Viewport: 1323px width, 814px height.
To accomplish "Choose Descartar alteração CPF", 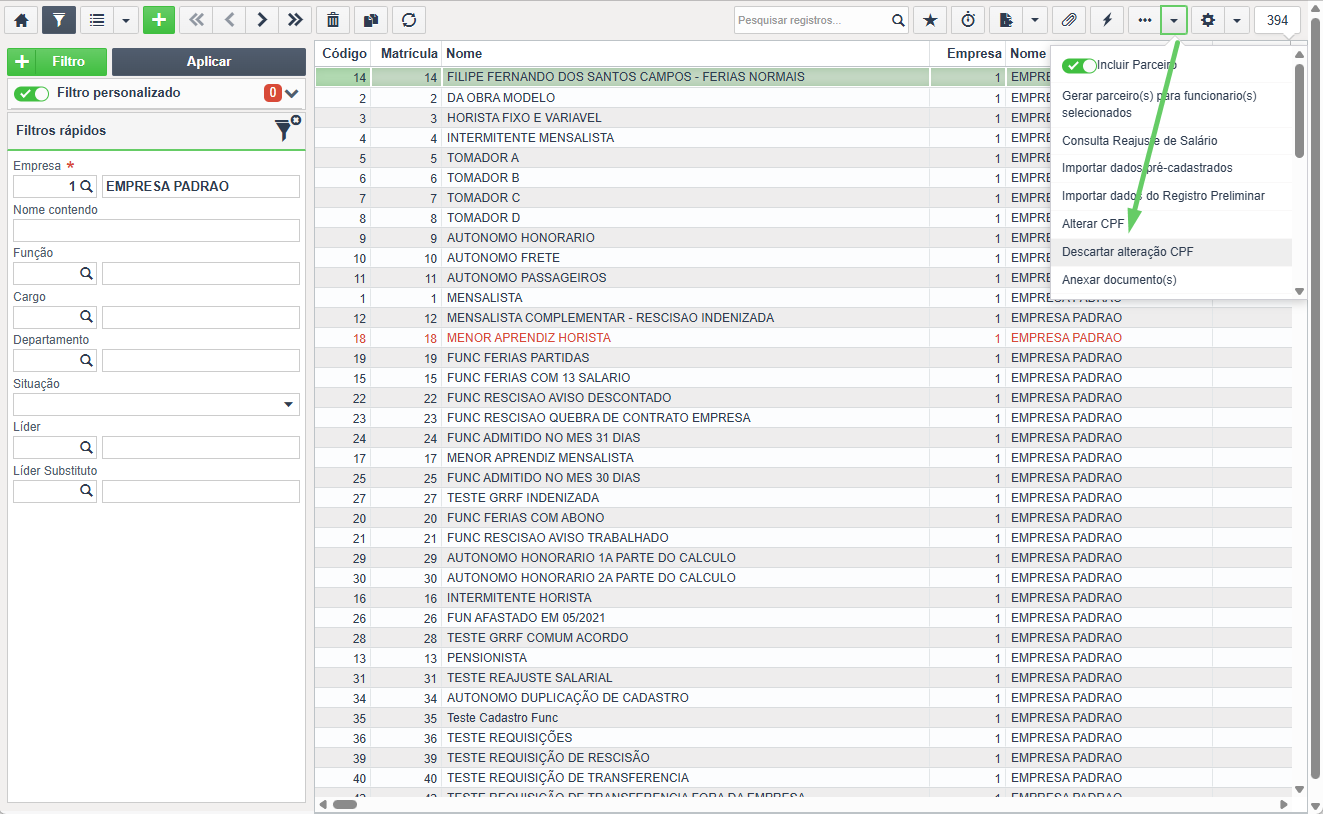I will [x=1170, y=252].
